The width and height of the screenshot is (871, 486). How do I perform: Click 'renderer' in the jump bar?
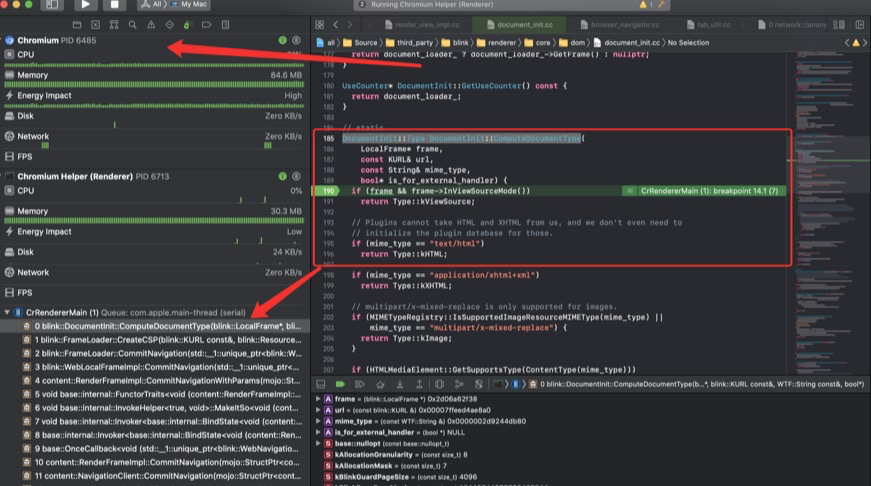tap(497, 43)
